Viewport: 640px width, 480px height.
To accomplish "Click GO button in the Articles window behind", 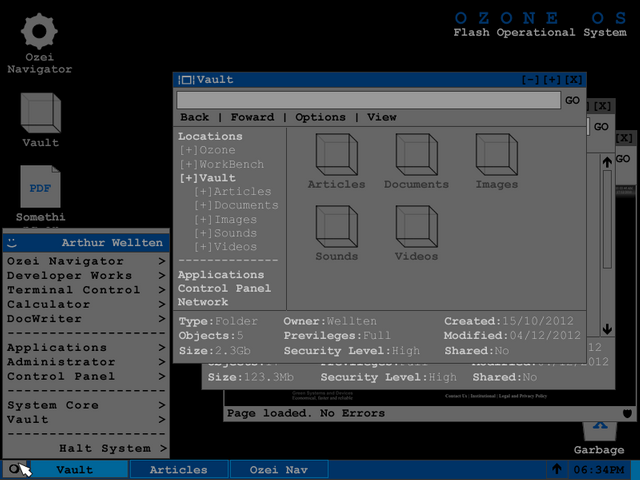I will (601, 127).
